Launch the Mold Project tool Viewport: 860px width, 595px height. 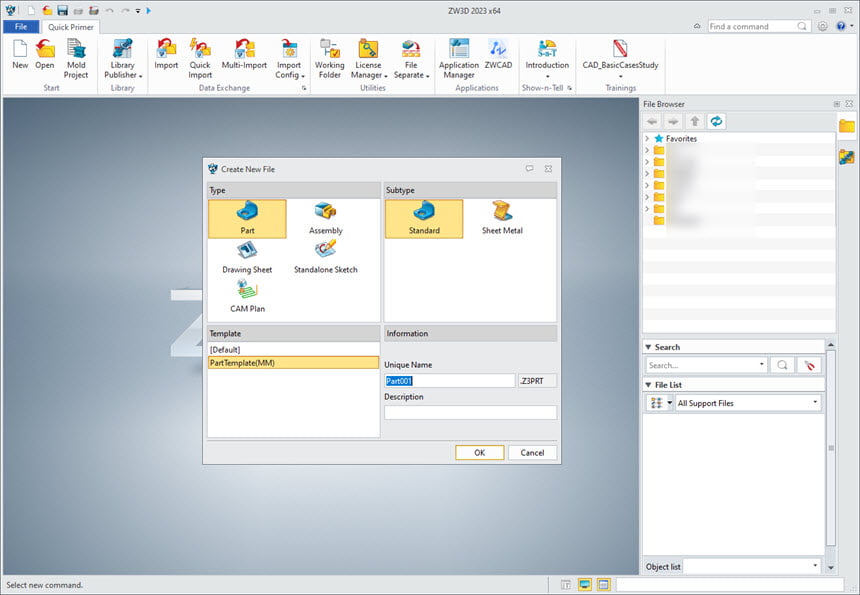pyautogui.click(x=76, y=59)
